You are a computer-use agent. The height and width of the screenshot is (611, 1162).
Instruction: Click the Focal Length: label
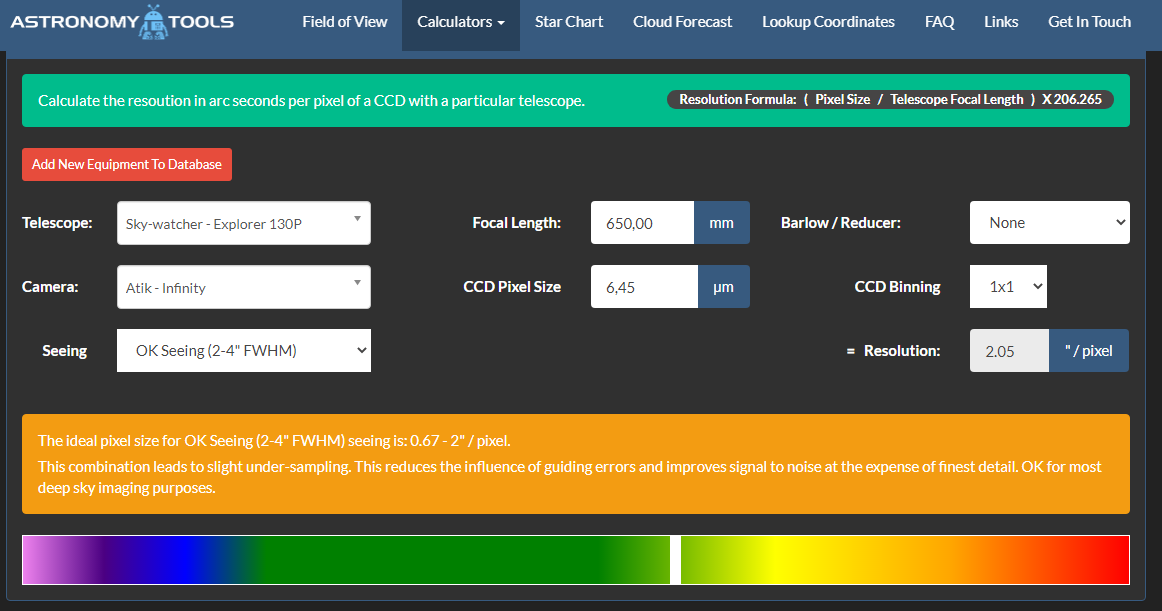coord(517,222)
